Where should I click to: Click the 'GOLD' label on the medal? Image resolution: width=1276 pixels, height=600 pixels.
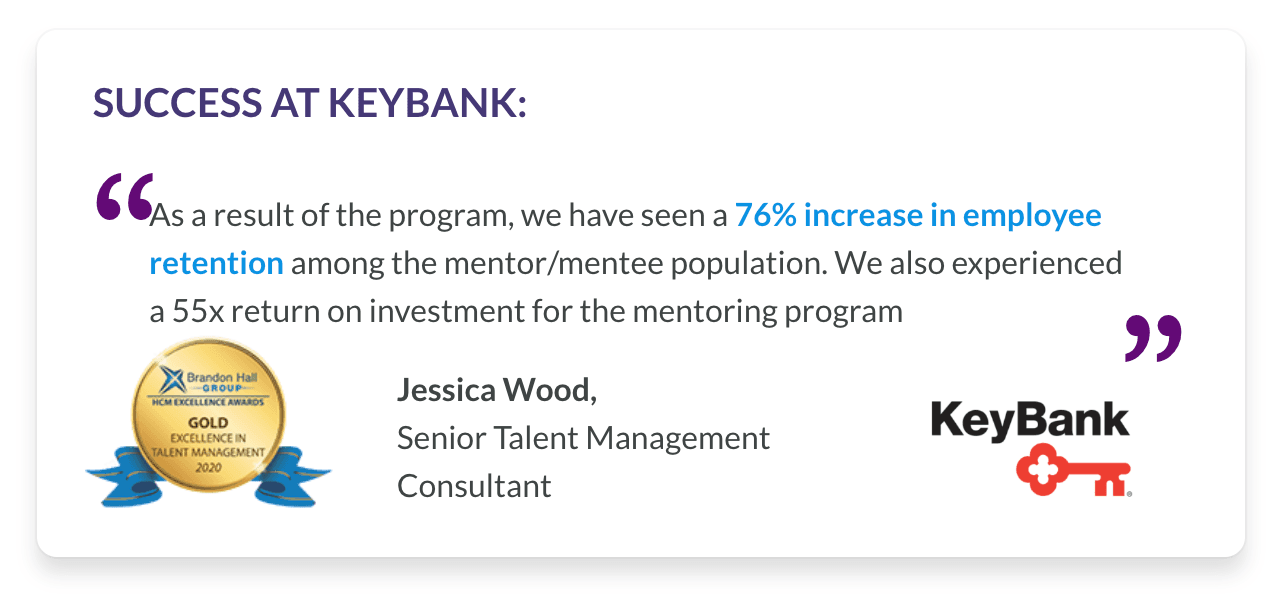209,423
